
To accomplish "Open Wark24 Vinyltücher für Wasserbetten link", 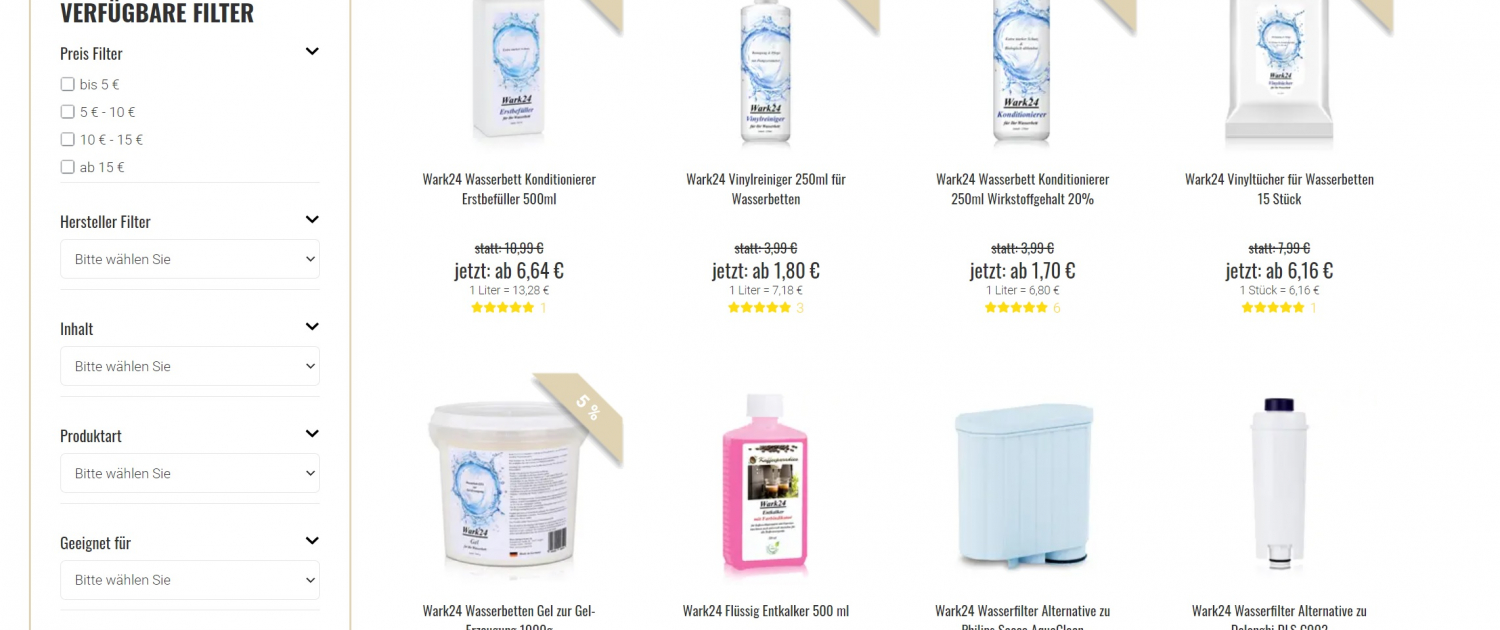I will 1279,189.
